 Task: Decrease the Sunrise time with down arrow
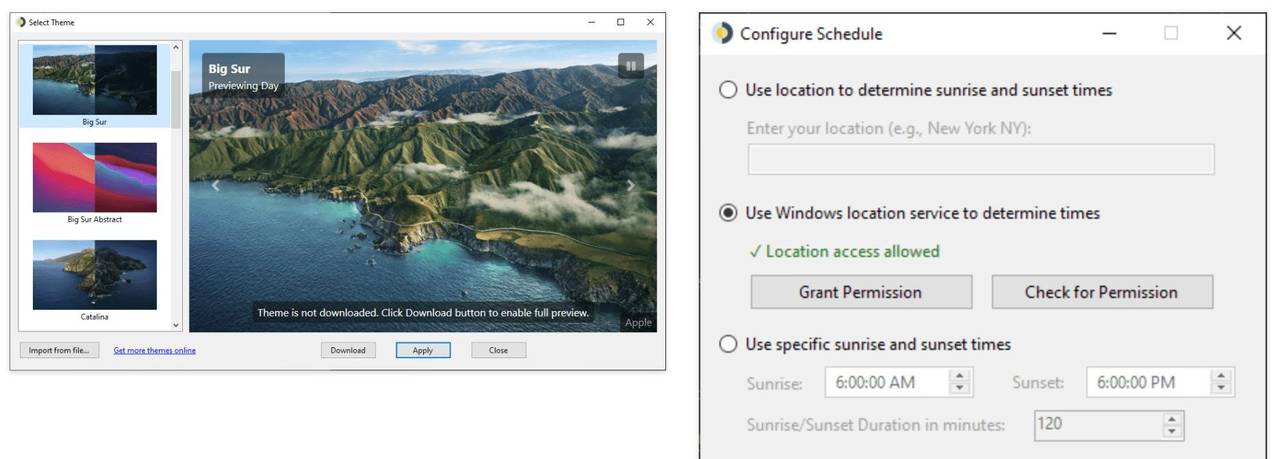960,389
